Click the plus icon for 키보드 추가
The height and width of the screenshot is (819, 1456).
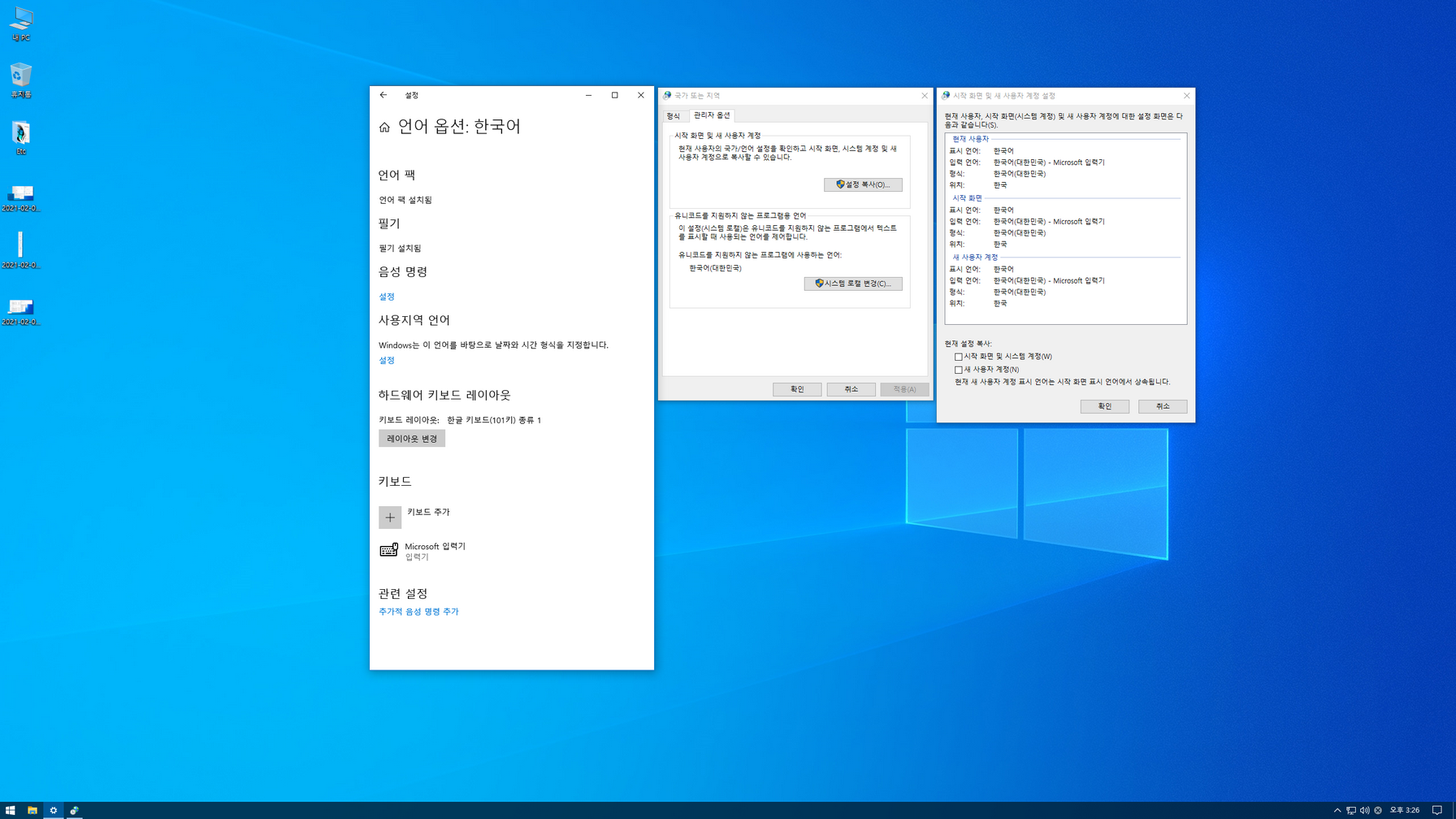[x=390, y=518]
